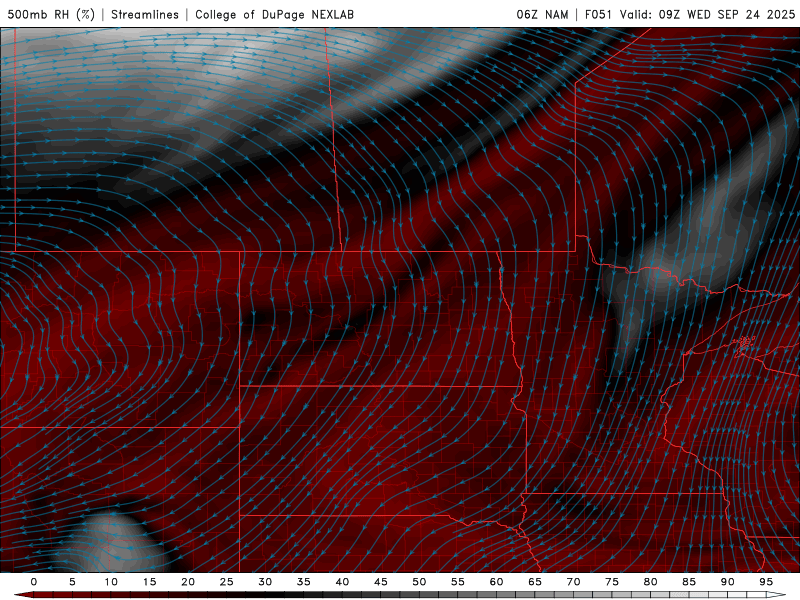Image resolution: width=800 pixels, height=600 pixels.
Task: Select the 40 label on the RH scale
Action: coord(342,582)
